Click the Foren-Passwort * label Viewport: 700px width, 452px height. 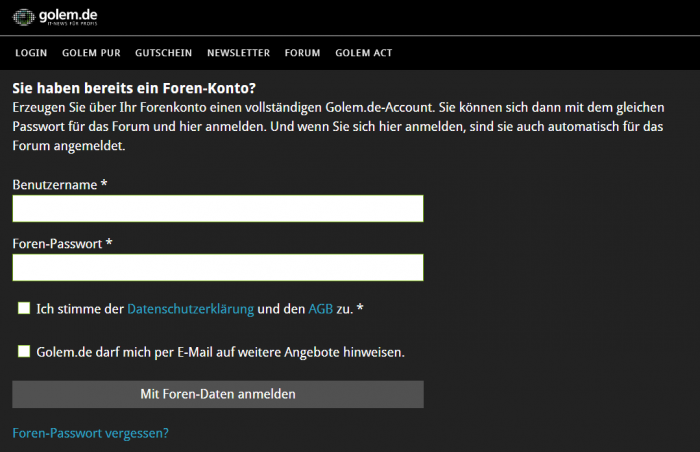[62, 244]
